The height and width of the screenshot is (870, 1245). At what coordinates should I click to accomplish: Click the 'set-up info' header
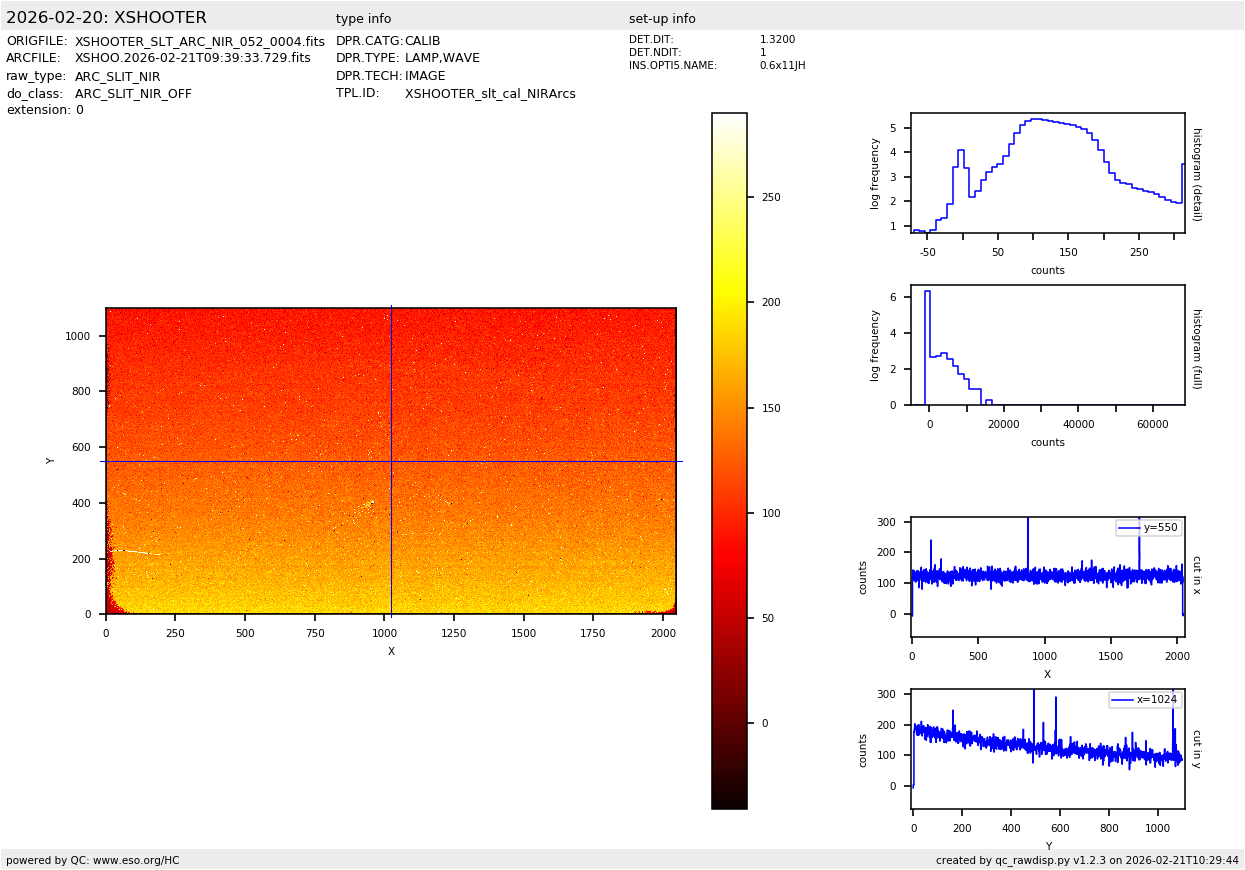662,19
